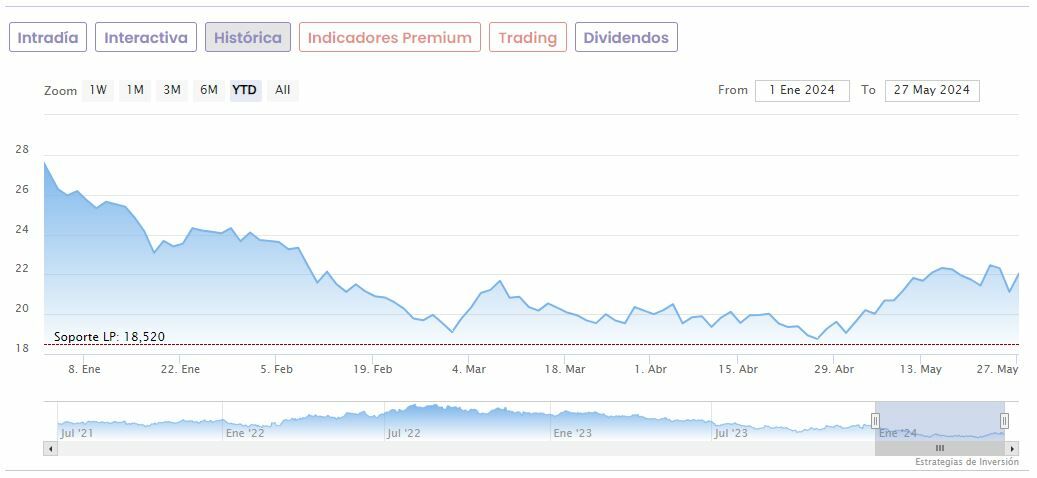The width and height of the screenshot is (1037, 478).
Task: Set zoom range to 1M
Action: coord(135,90)
